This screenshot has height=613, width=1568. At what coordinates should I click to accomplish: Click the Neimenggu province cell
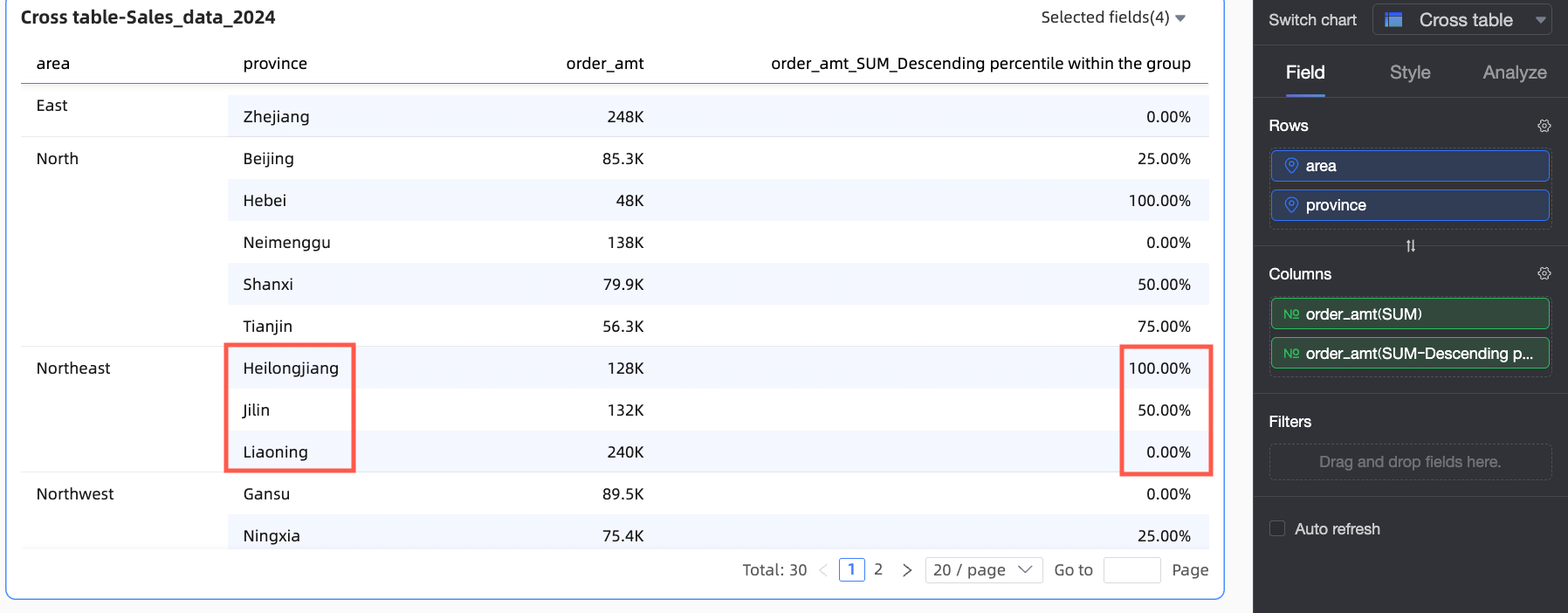click(x=286, y=243)
